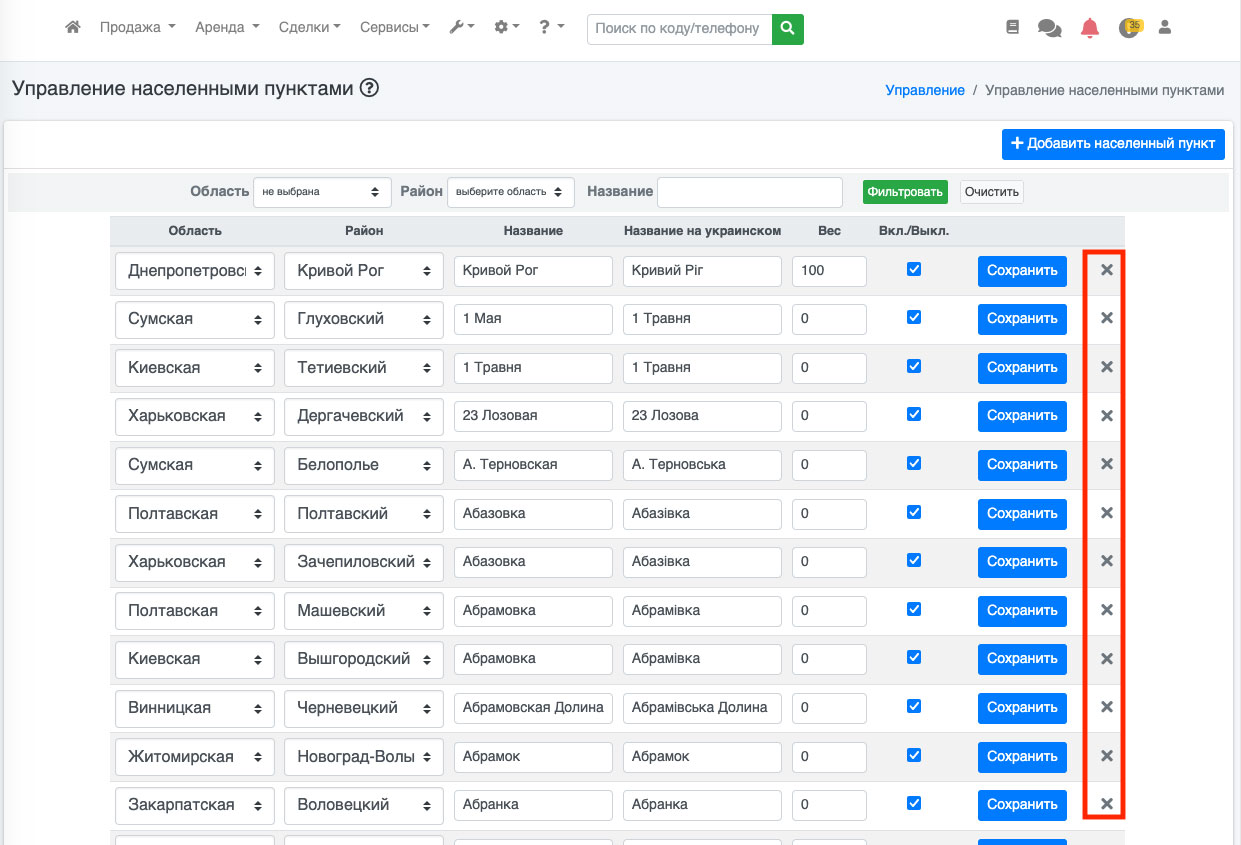Image resolution: width=1241 pixels, height=845 pixels.
Task: Click the help question mark beside page title
Action: tap(369, 88)
